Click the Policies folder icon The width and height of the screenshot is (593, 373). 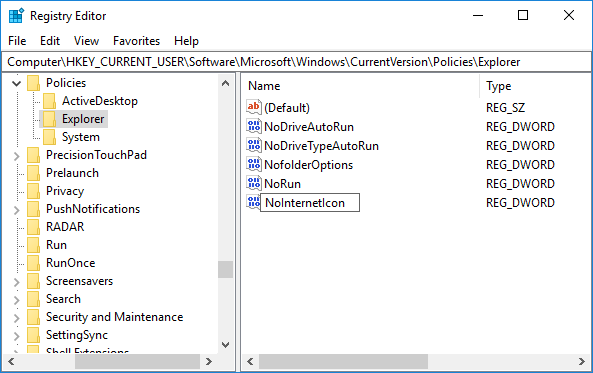point(33,83)
